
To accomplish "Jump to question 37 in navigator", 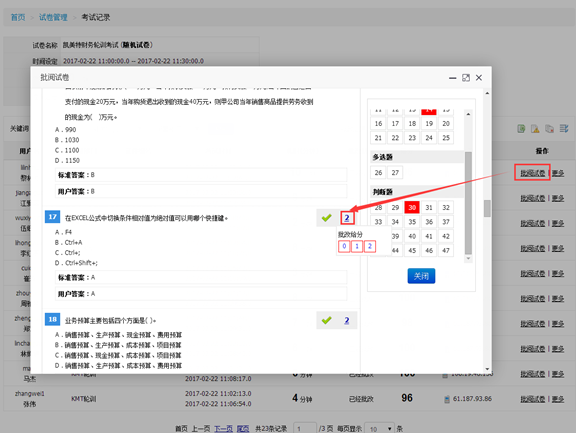I will click(x=446, y=222).
